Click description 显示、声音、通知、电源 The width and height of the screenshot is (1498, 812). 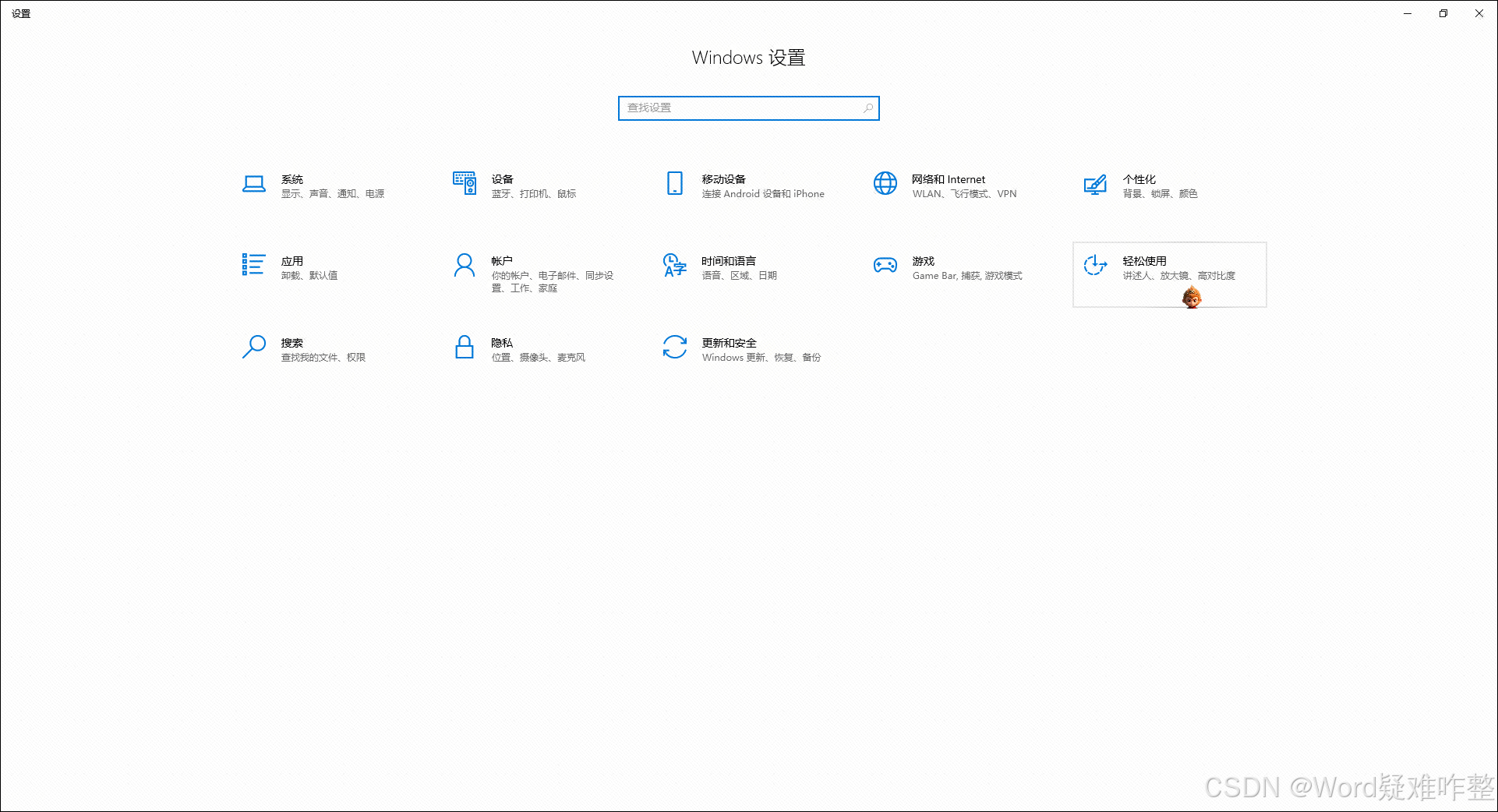point(333,194)
